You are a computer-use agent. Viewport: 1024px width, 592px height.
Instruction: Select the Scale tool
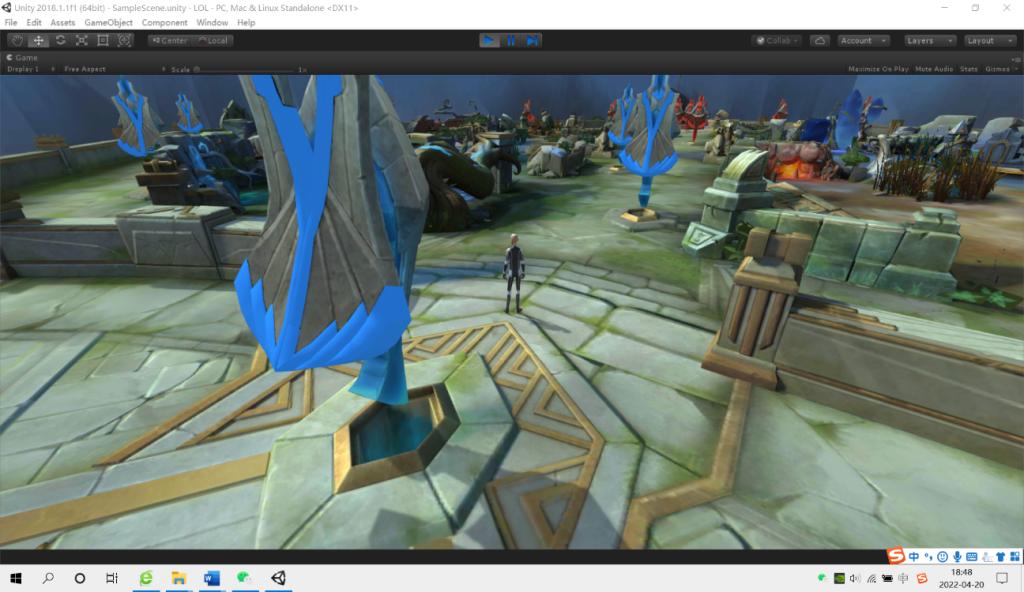(81, 41)
